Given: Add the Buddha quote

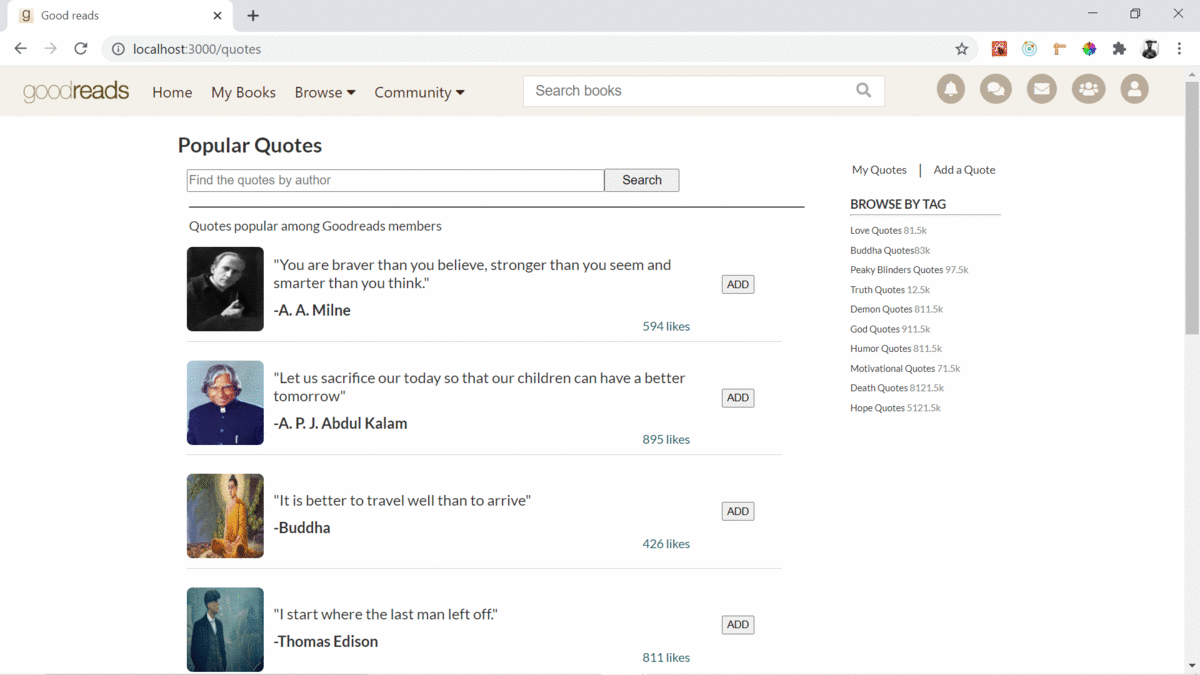Looking at the screenshot, I should (738, 511).
